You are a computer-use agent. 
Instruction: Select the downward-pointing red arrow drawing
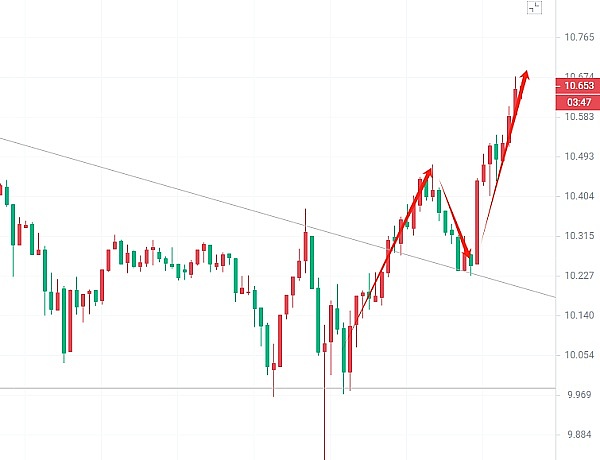[455, 222]
